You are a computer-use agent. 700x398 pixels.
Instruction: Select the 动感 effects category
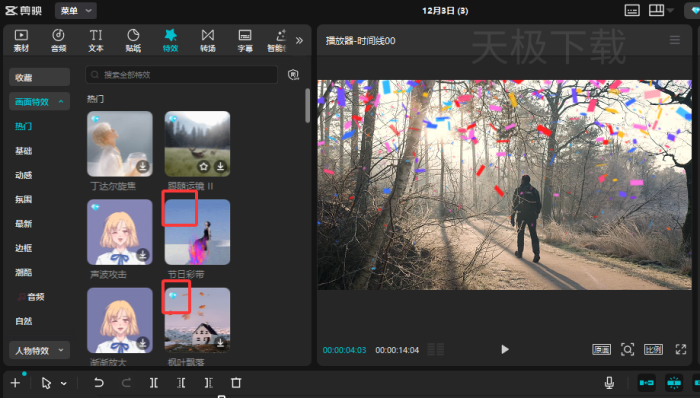24,175
